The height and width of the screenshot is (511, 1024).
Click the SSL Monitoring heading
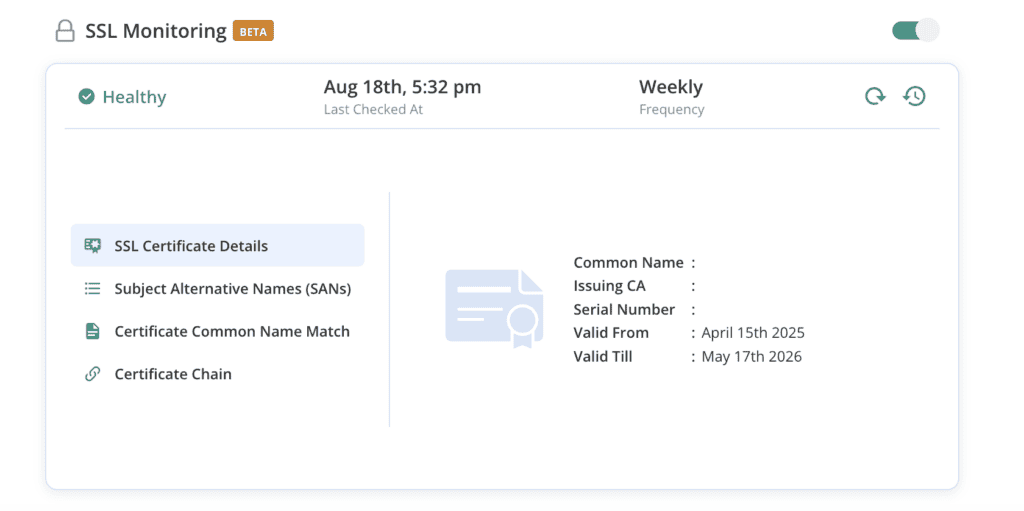point(156,31)
